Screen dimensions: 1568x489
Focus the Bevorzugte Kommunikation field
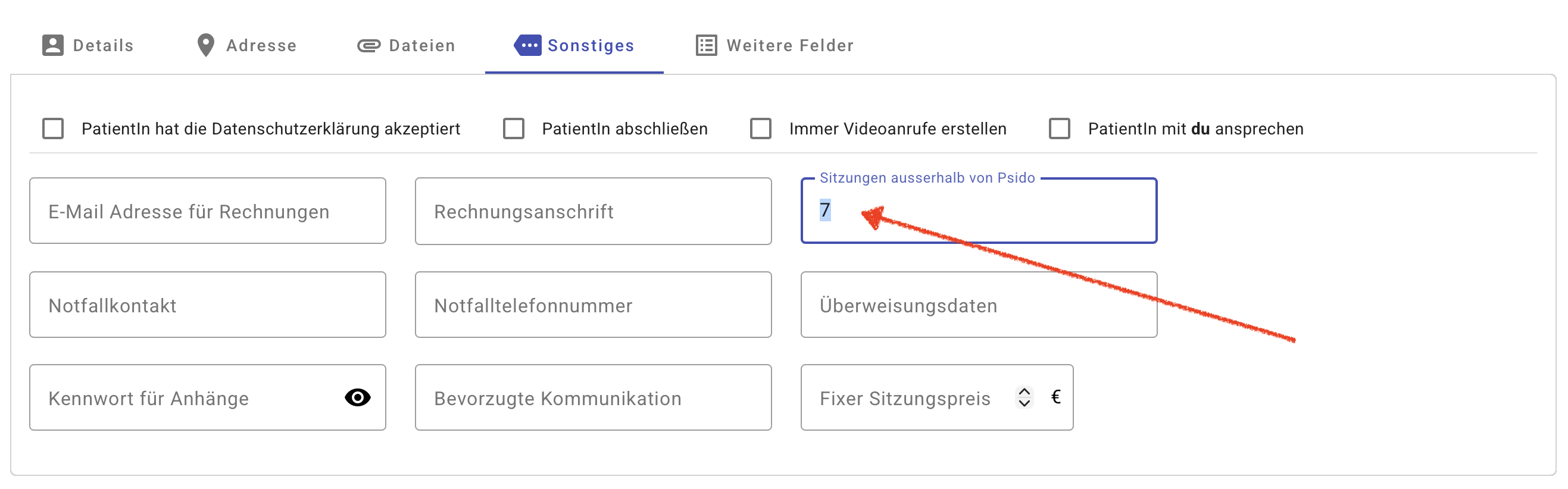click(592, 398)
